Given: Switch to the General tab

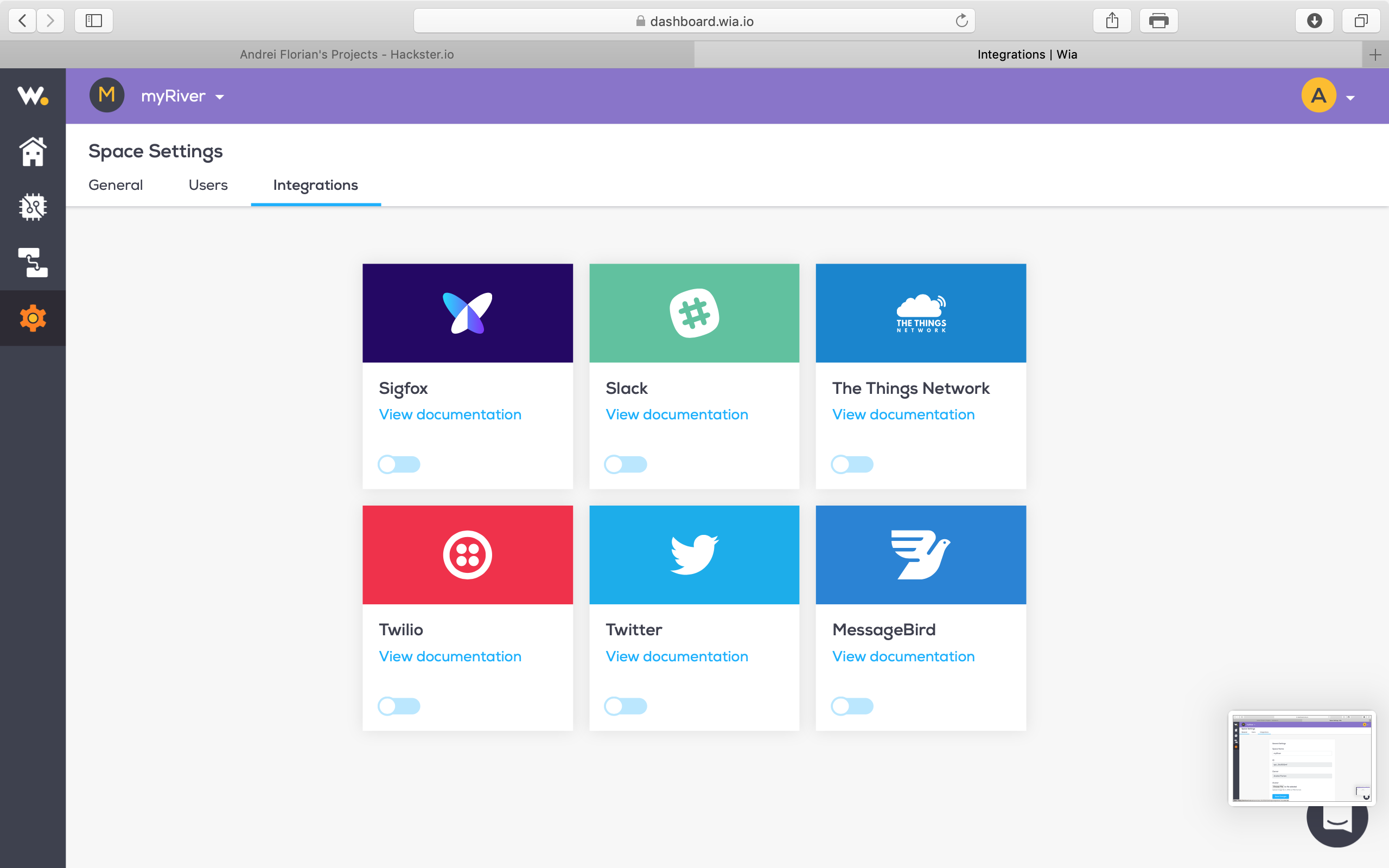Looking at the screenshot, I should (116, 185).
